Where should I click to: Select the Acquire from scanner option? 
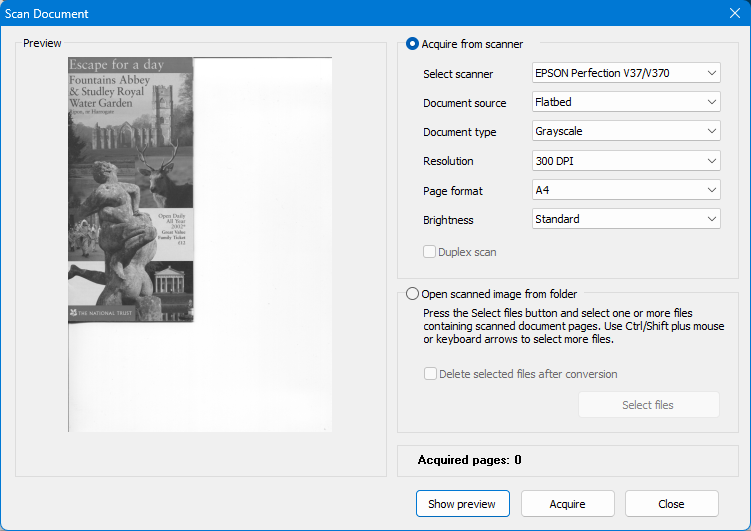413,44
